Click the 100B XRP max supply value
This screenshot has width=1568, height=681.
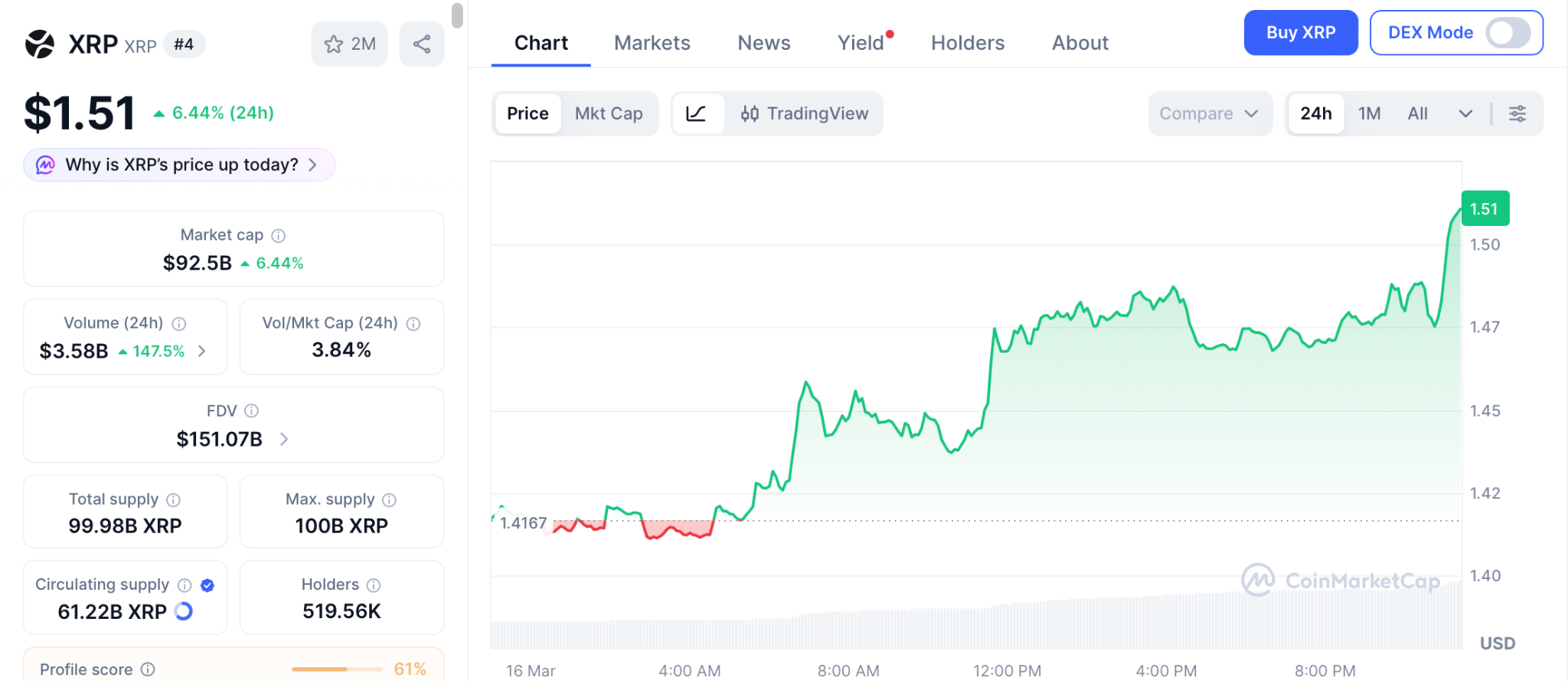341,526
